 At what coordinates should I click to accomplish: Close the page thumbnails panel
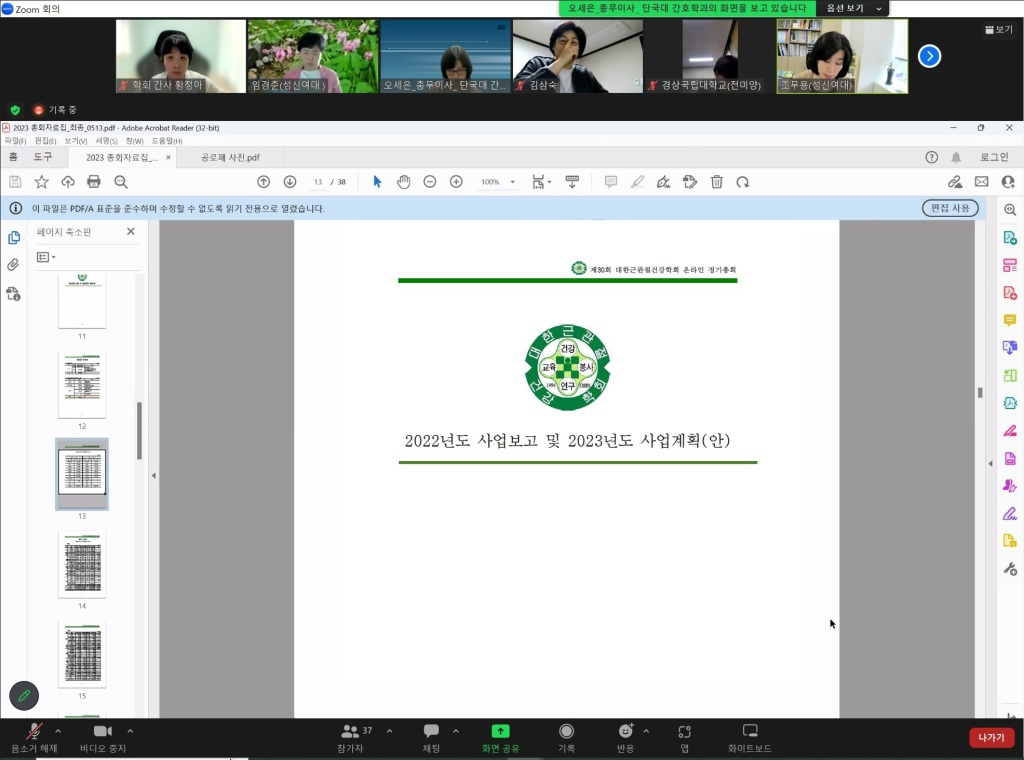pos(131,231)
